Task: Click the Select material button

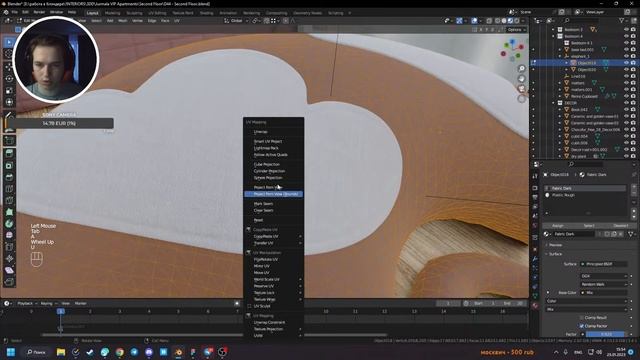Action: [x=589, y=226]
